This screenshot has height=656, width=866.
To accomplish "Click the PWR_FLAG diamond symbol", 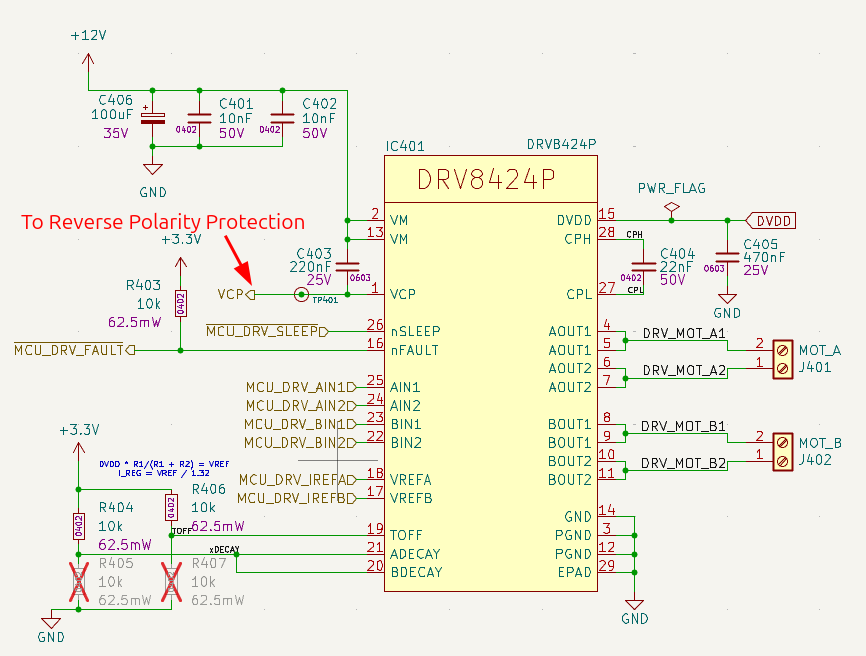I will pyautogui.click(x=672, y=209).
